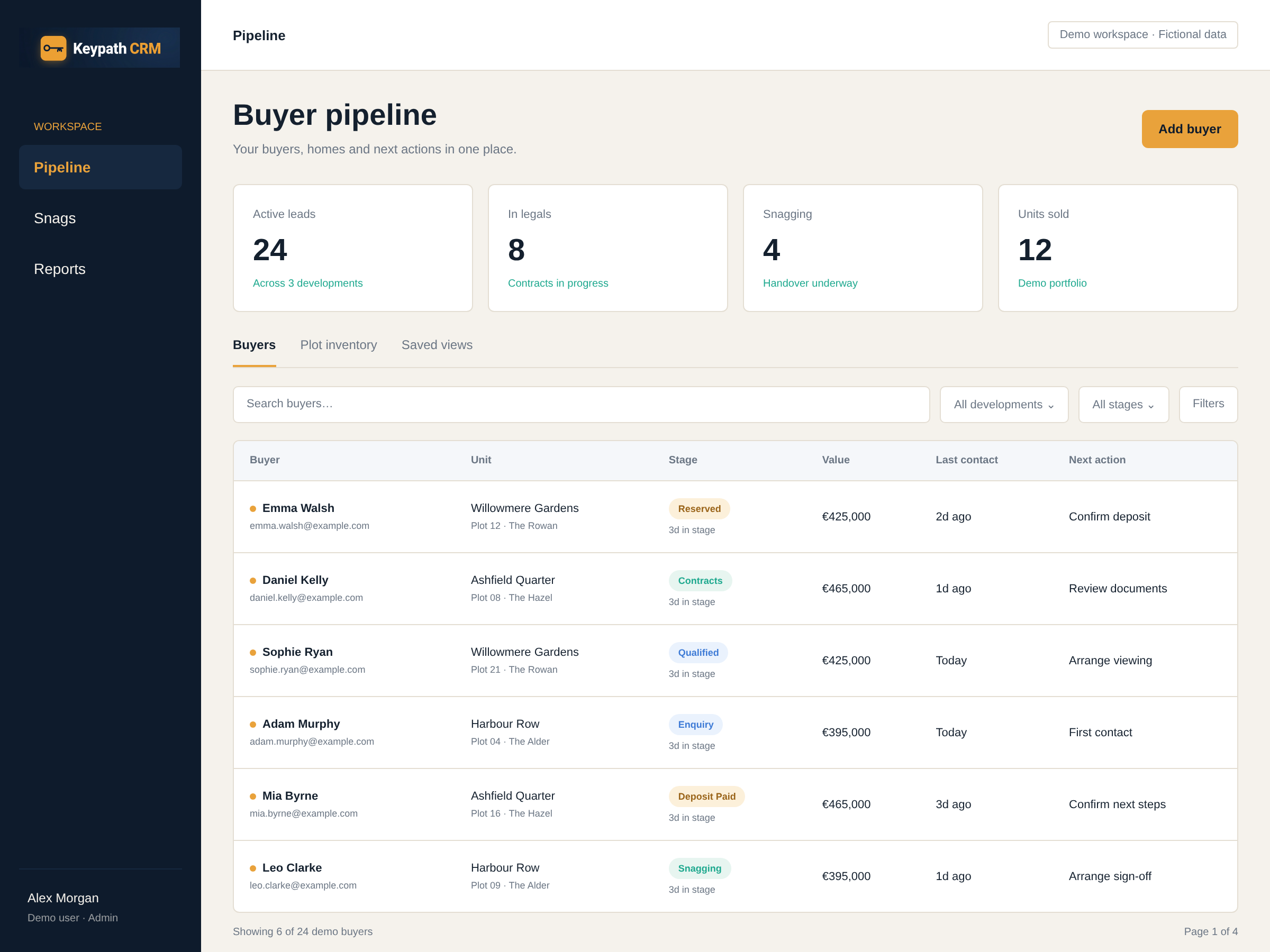Open buyer Adam Murphy

[301, 724]
